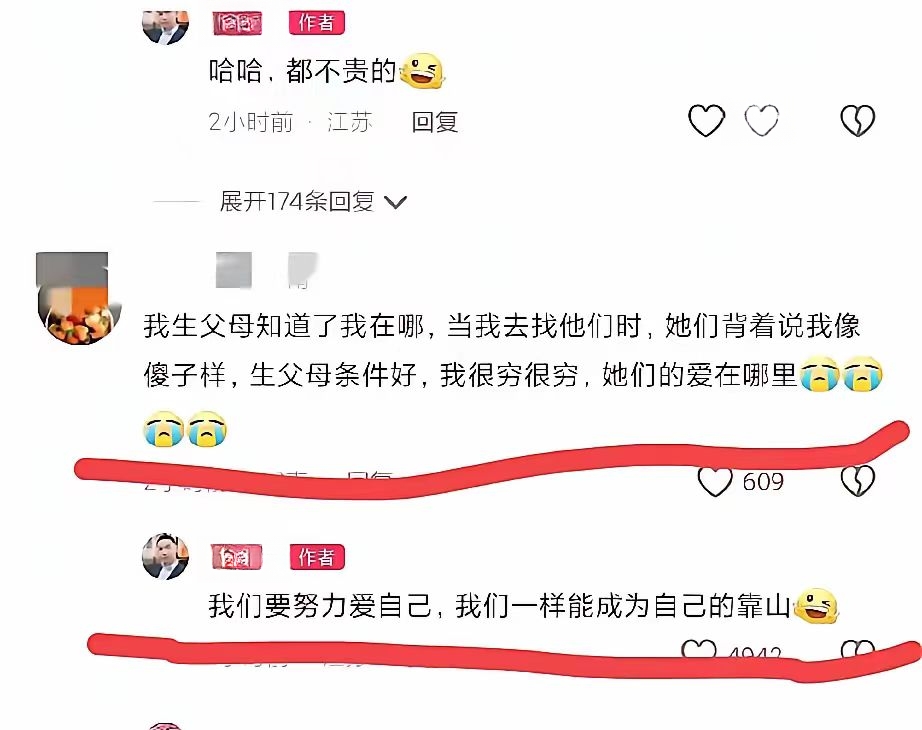This screenshot has height=730, width=922.
Task: Tap the faint second heart on top reply
Action: (x=761, y=121)
